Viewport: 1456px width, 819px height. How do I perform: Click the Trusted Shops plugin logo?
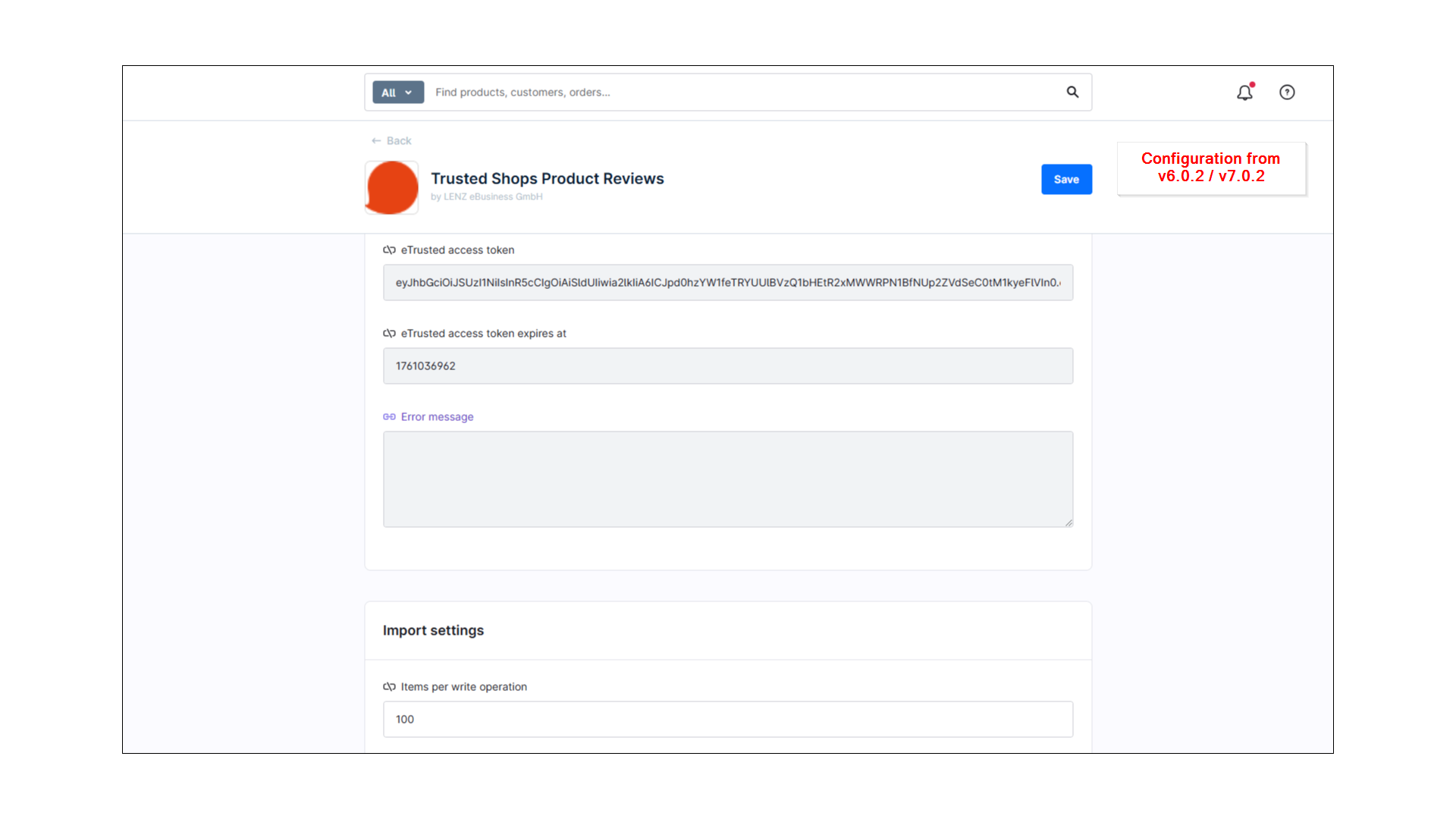(x=391, y=187)
